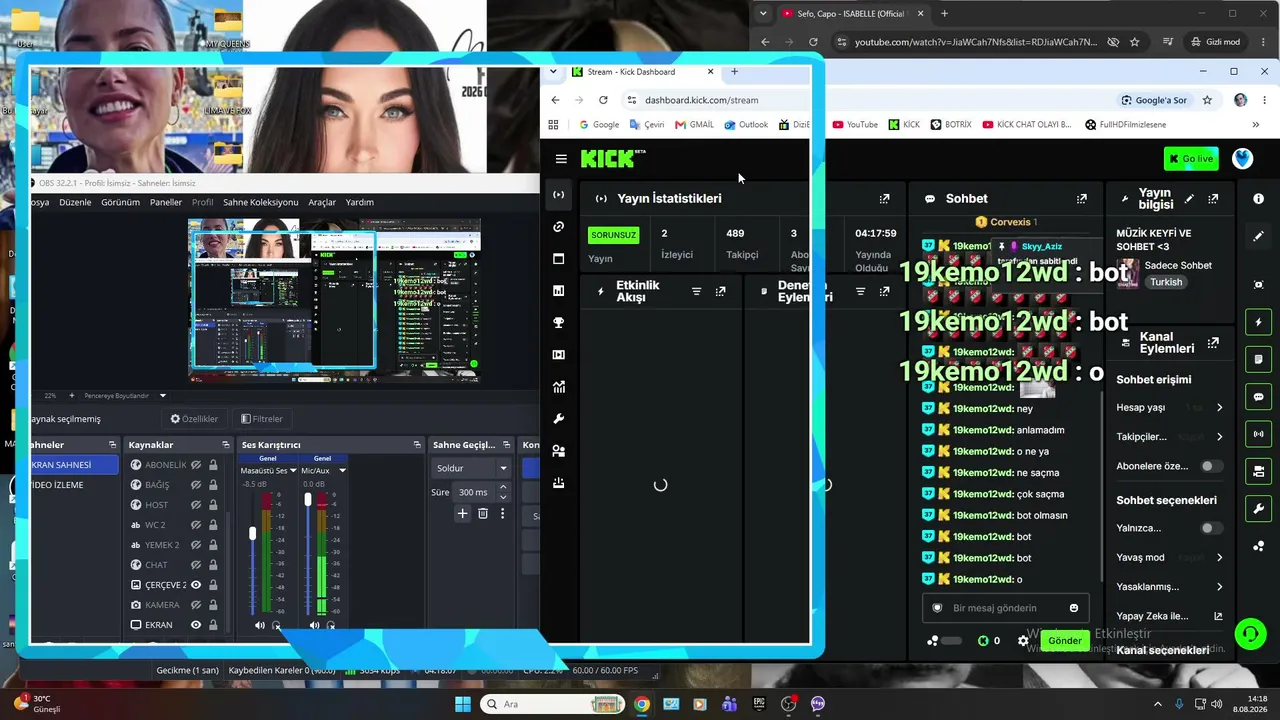Pop out the Kanal Eylemleri panel
The image size is (1280, 720).
point(1213,343)
